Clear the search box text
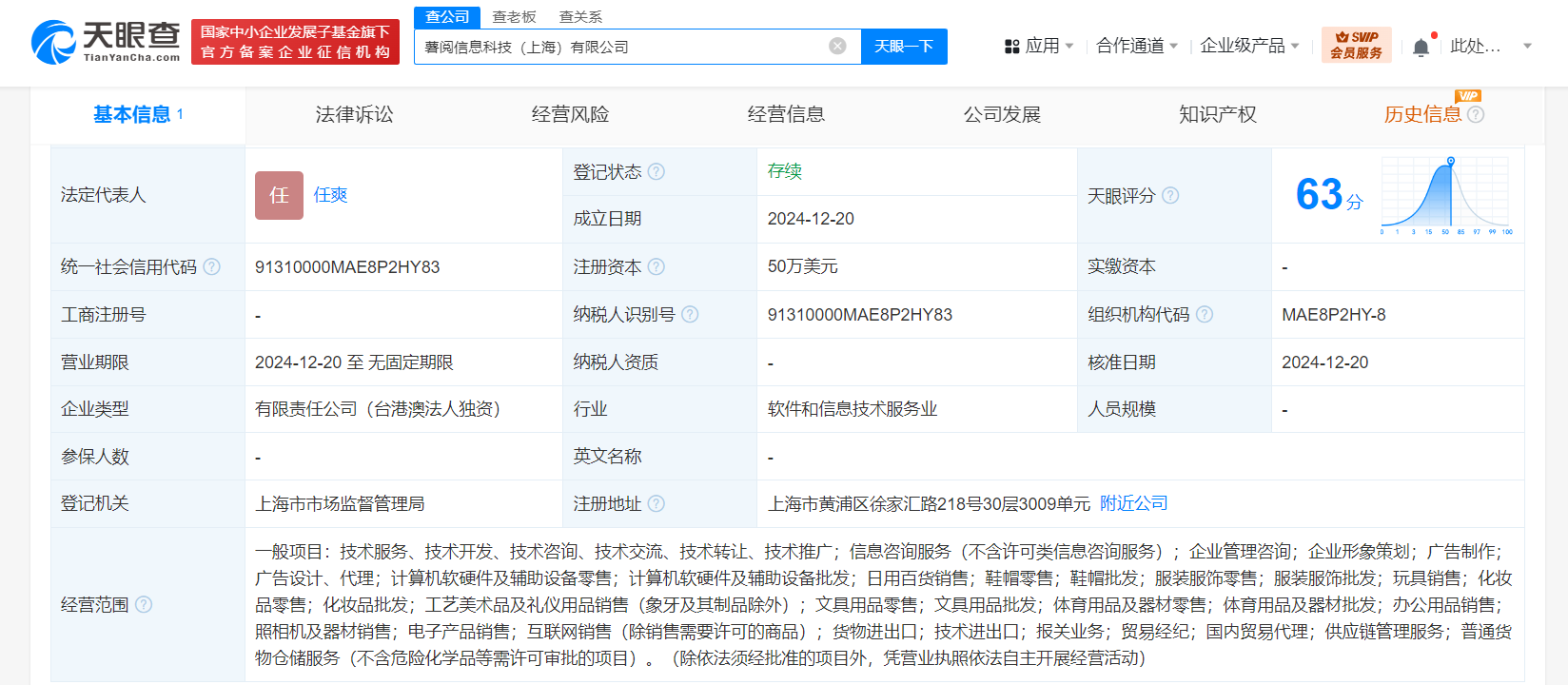Image resolution: width=1568 pixels, height=685 pixels. [837, 47]
